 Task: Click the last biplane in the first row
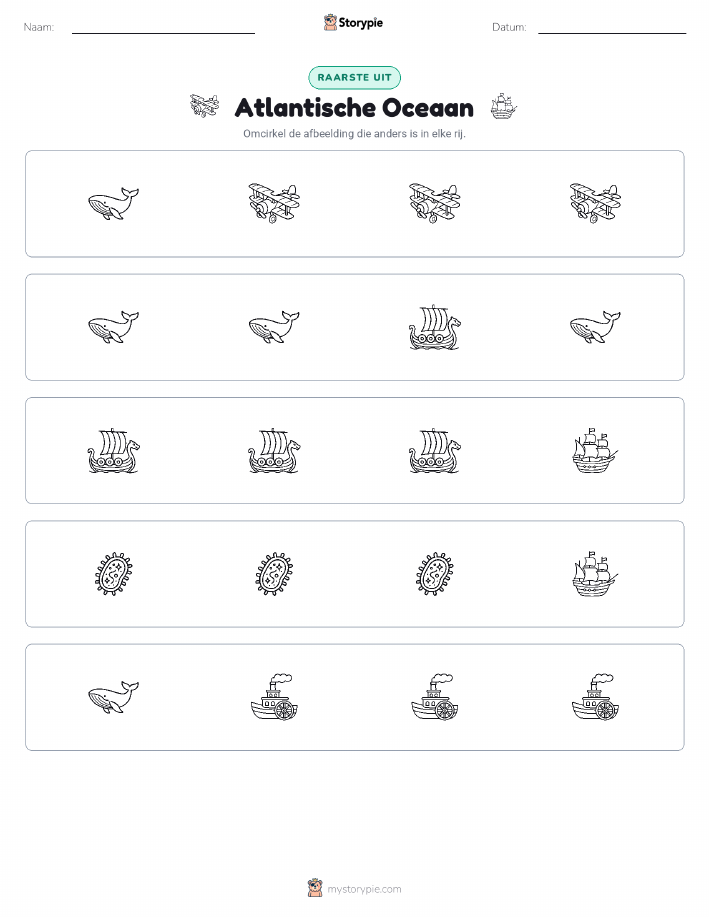pyautogui.click(x=595, y=204)
